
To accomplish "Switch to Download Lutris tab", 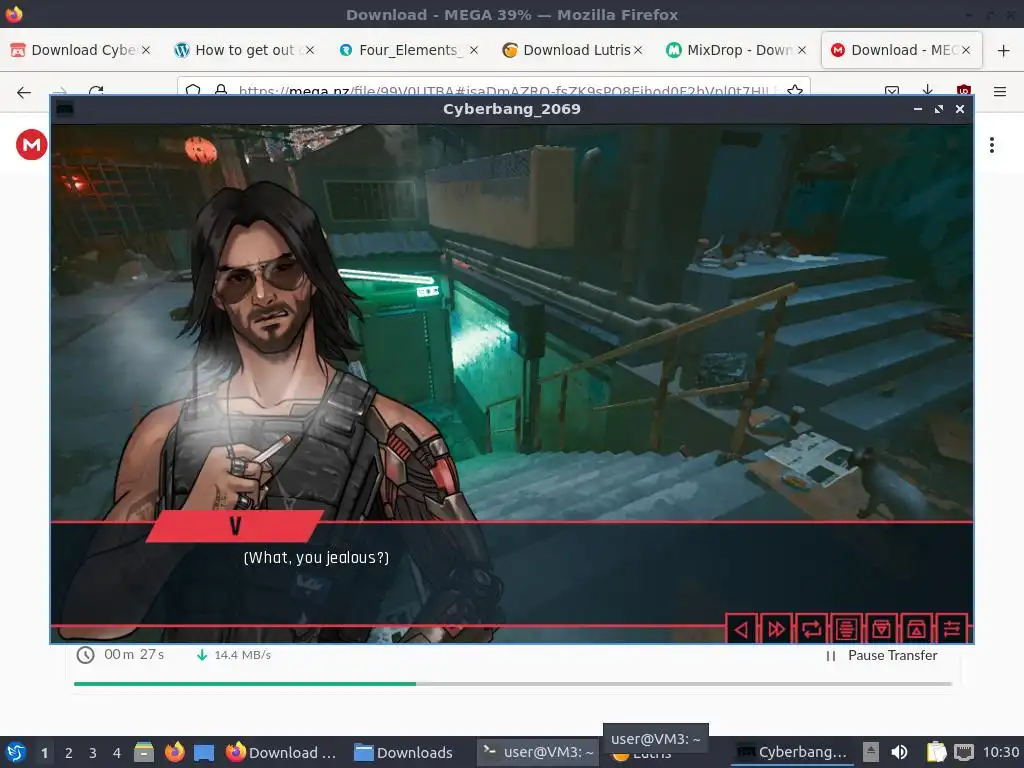I will tap(571, 50).
